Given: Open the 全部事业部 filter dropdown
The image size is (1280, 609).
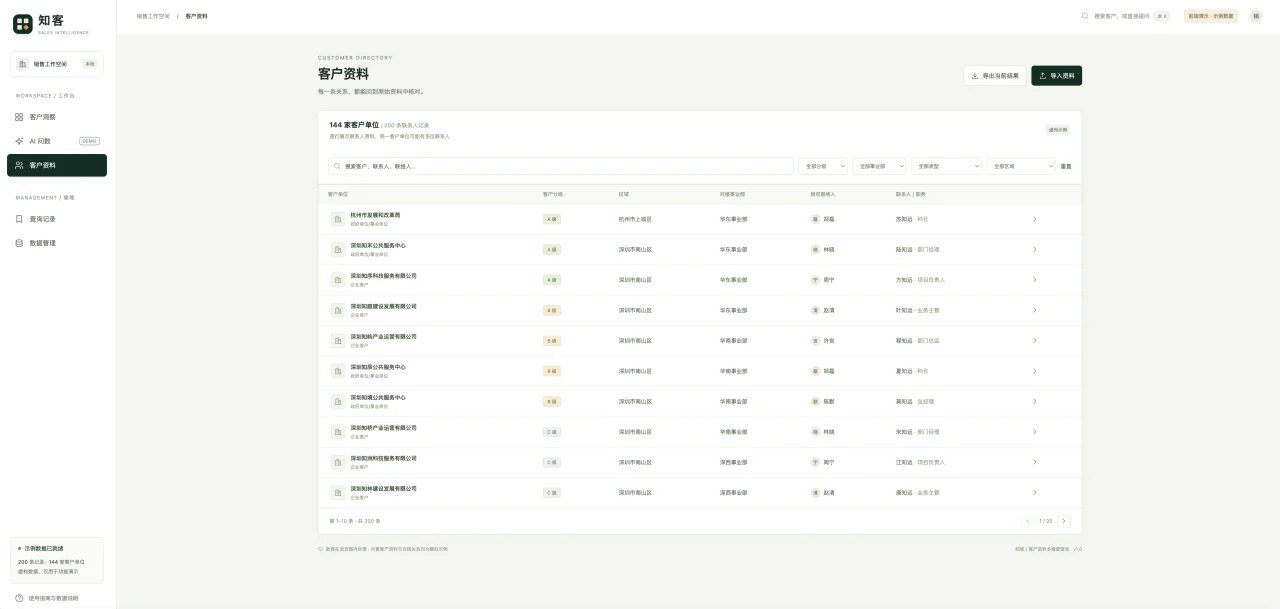Looking at the screenshot, I should coord(880,166).
